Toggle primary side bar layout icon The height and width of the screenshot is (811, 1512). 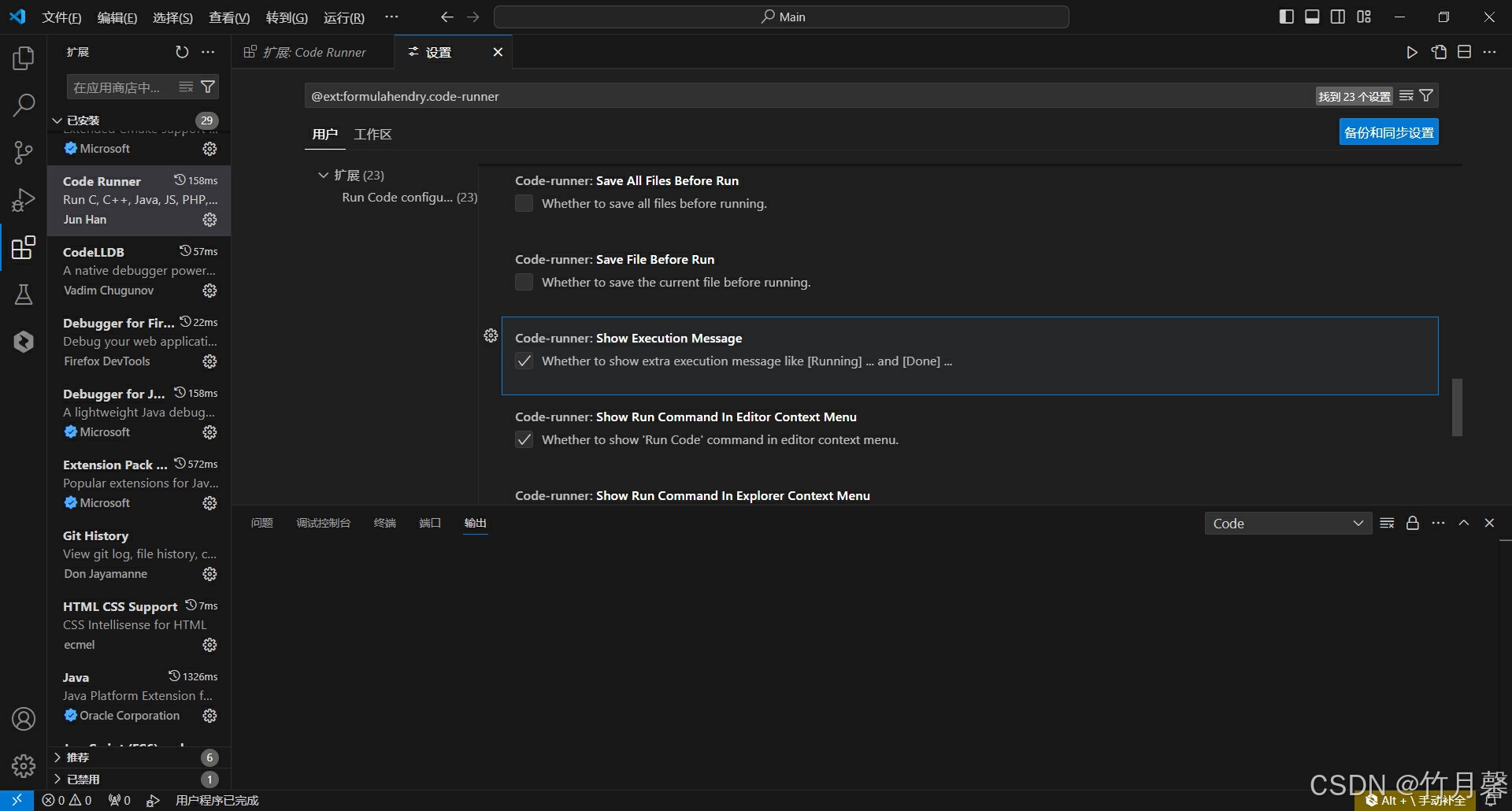click(x=1287, y=17)
